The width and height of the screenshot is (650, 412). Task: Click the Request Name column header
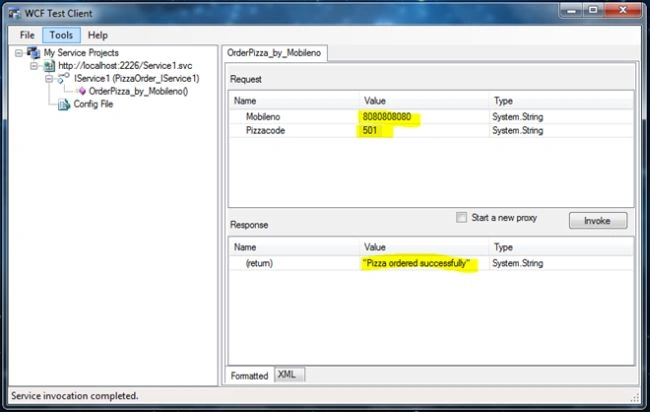click(294, 101)
